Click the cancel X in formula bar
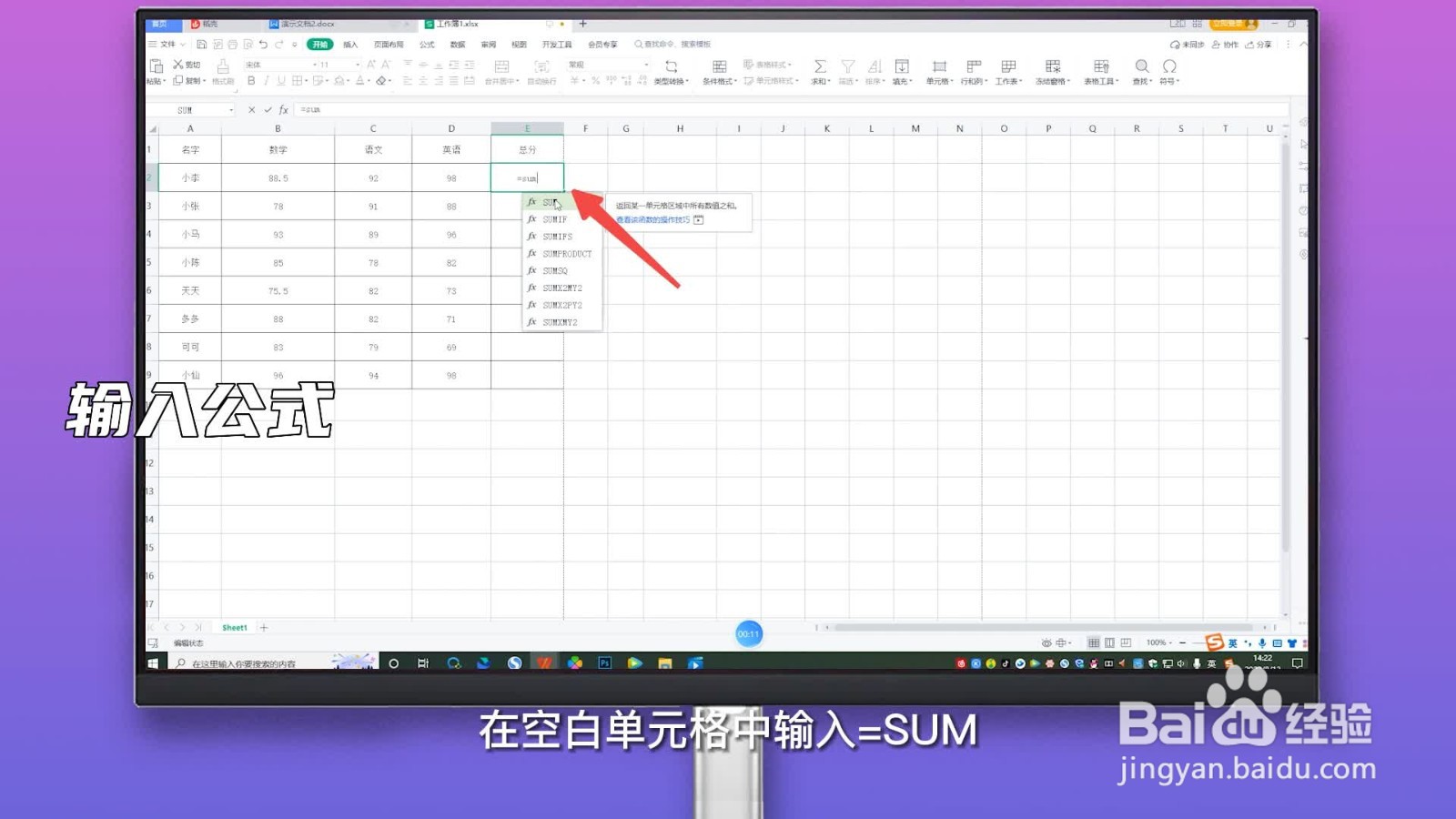The height and width of the screenshot is (819, 1456). click(252, 109)
